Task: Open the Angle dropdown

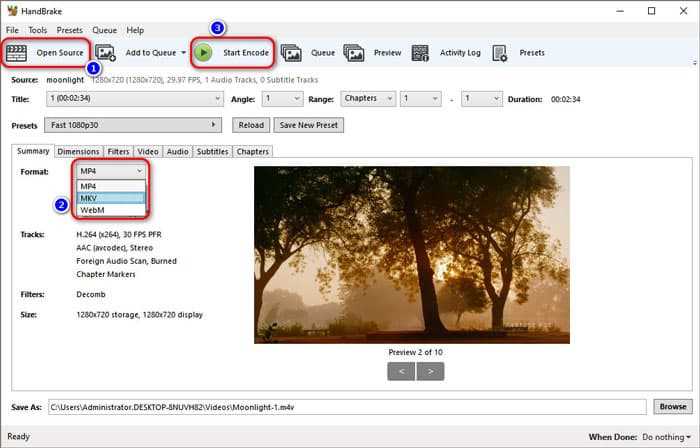Action: point(282,99)
